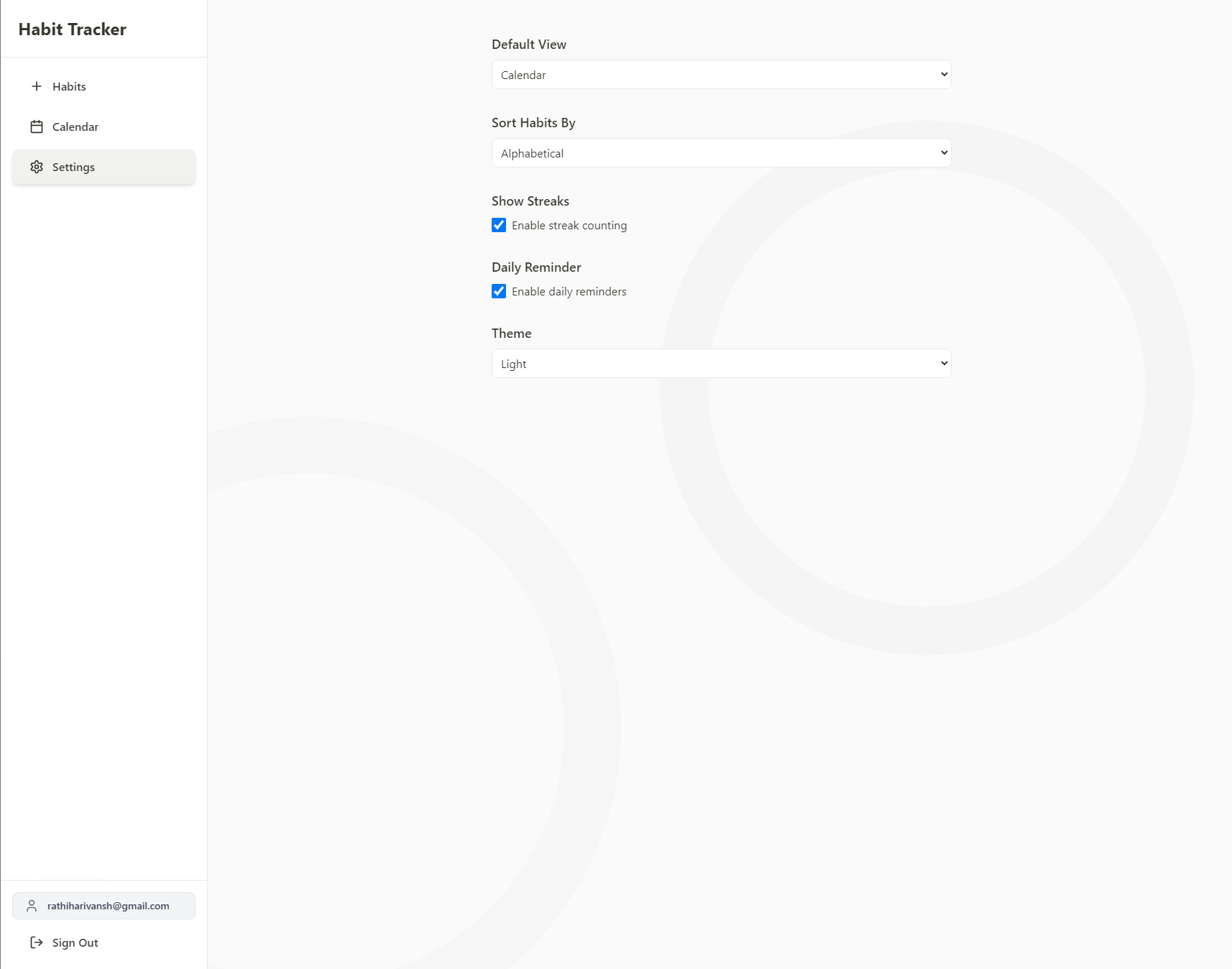Disable the daily reminders checkbox
Screen dimensions: 1232x969
click(x=499, y=291)
